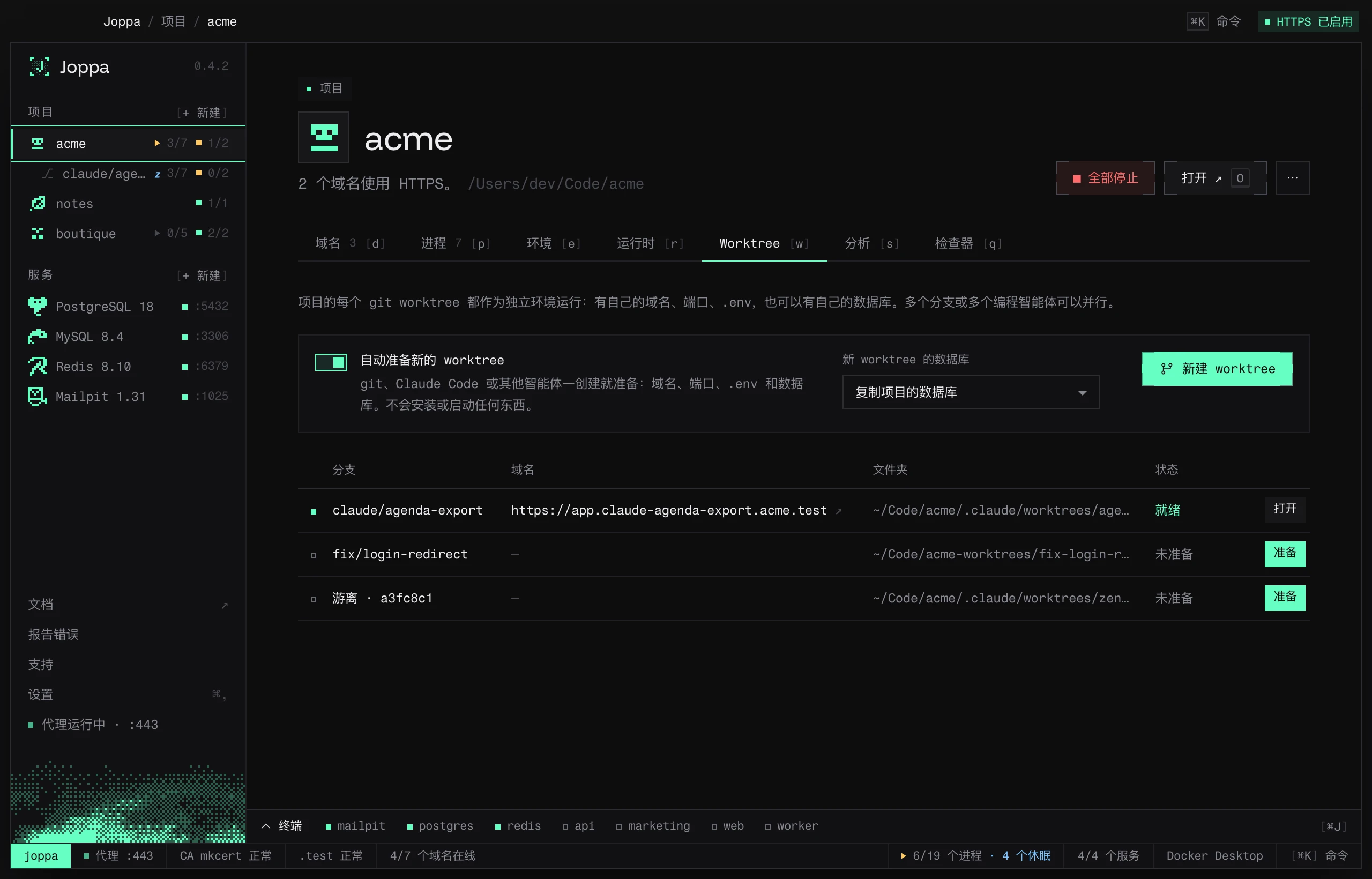The width and height of the screenshot is (1372, 879).
Task: Open the 分析 tab
Action: 872,244
